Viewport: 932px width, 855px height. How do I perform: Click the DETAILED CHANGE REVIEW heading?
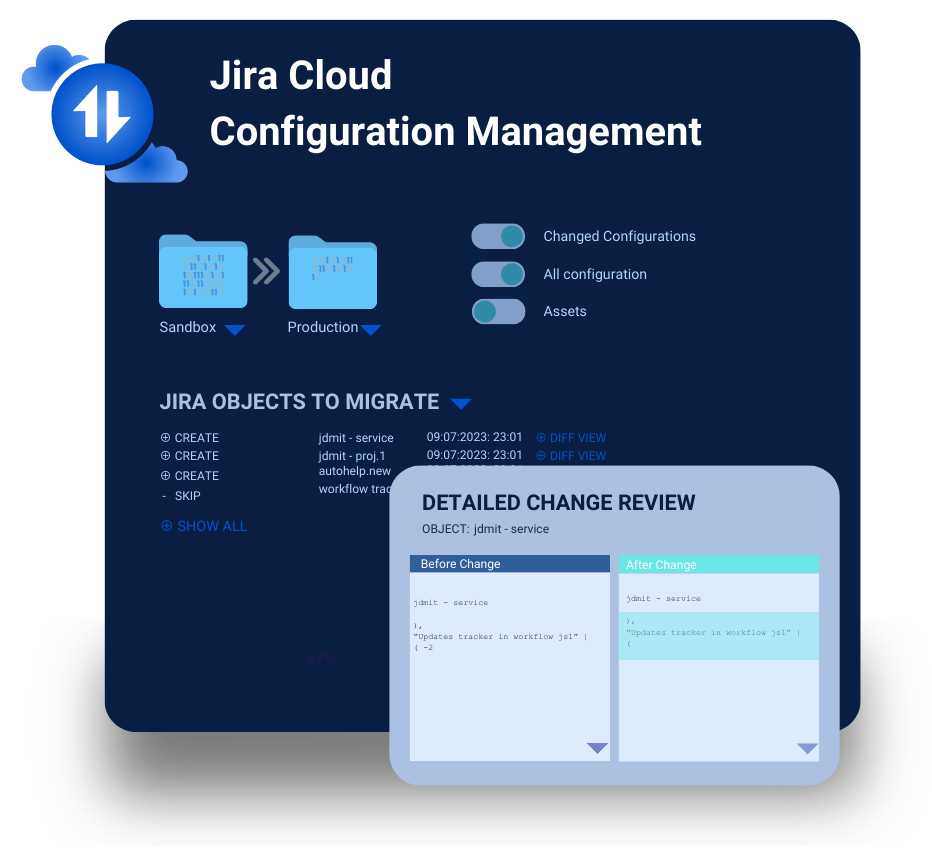pos(558,503)
